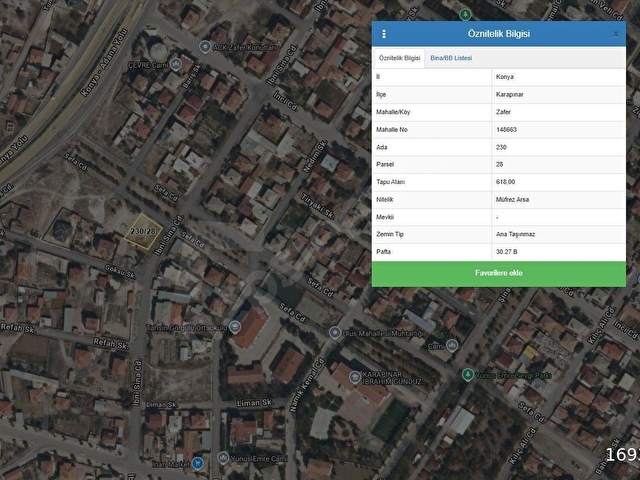Click the Tapu Alanı value 618,00
640x480 pixels.
click(506, 182)
